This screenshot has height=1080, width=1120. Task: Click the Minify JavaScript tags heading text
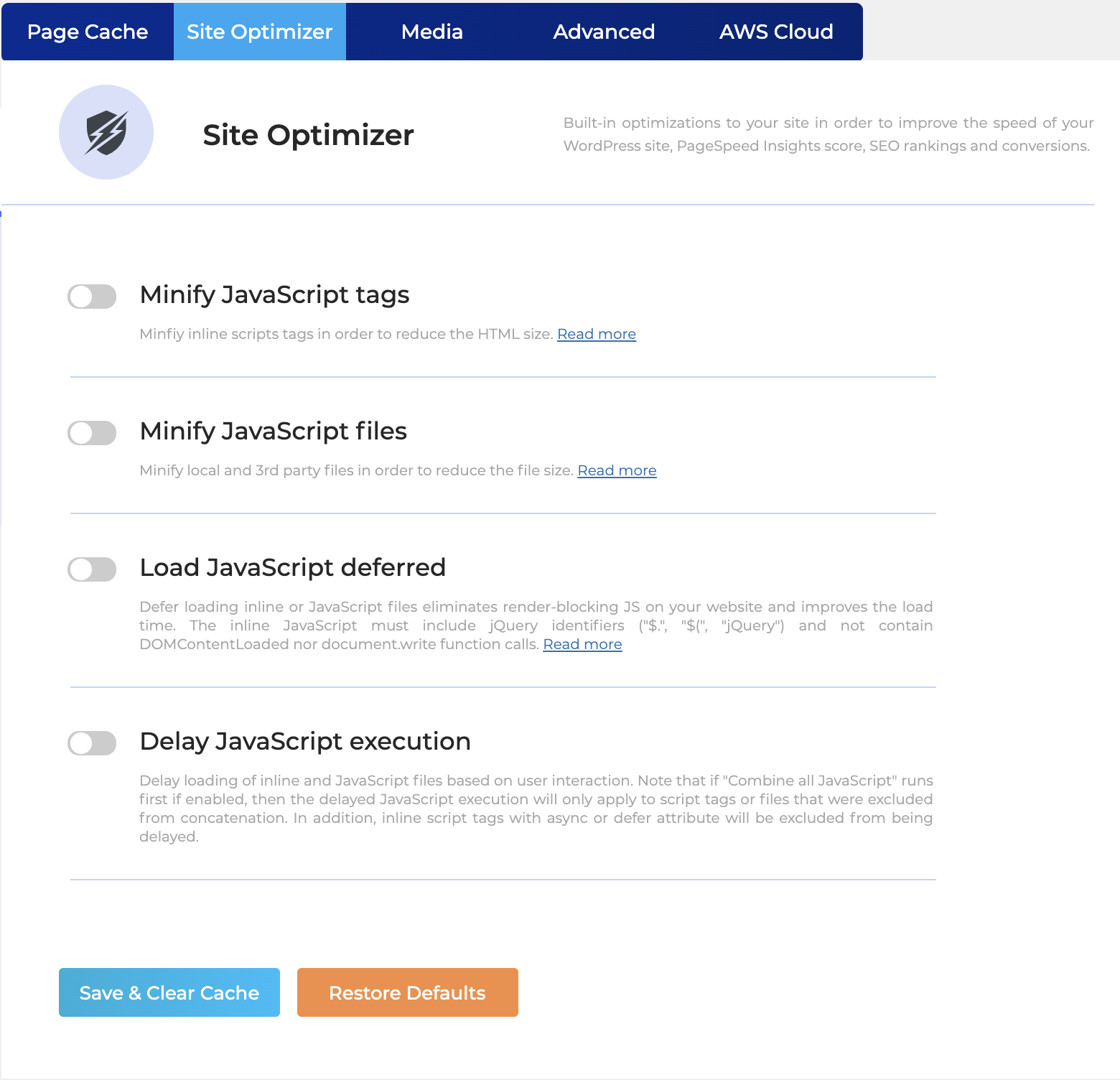pos(274,294)
